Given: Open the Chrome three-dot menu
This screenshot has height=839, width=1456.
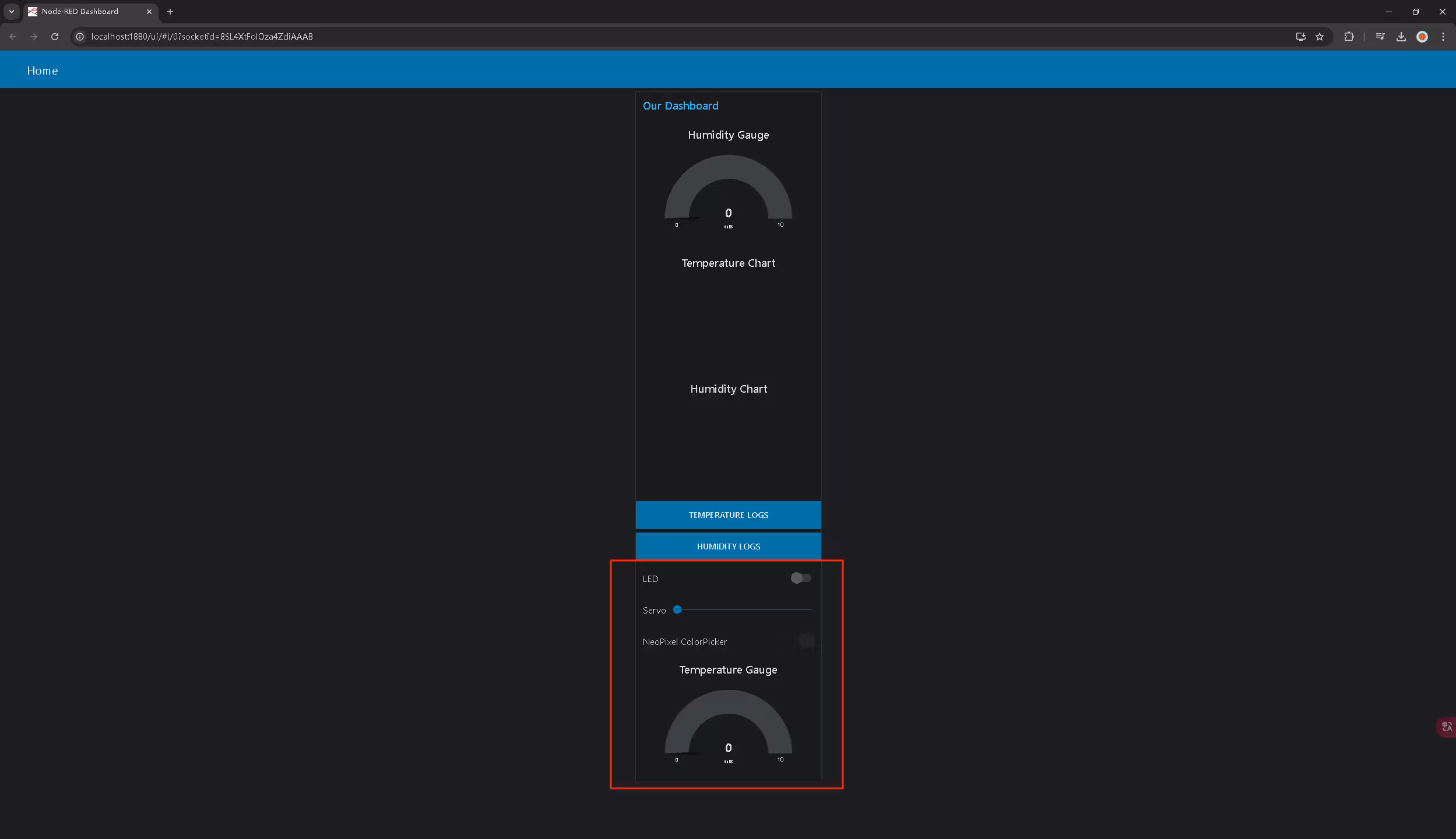Looking at the screenshot, I should point(1443,37).
